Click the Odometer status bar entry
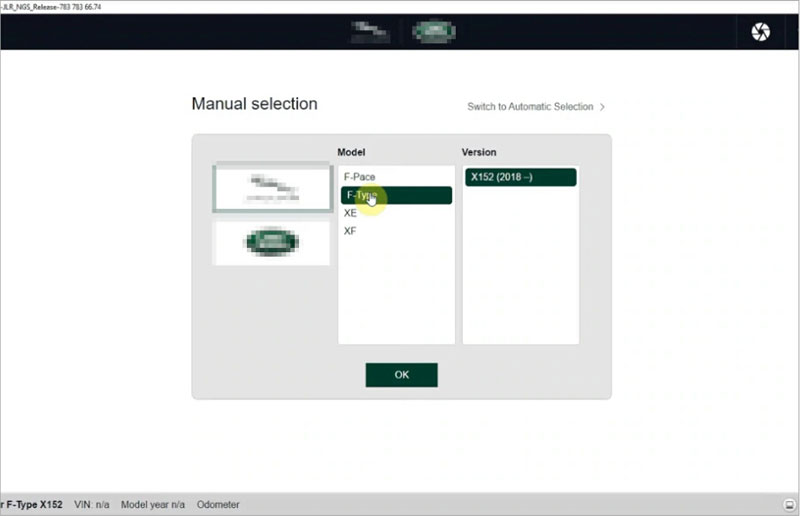Screen dimensions: 800x516 point(218,505)
